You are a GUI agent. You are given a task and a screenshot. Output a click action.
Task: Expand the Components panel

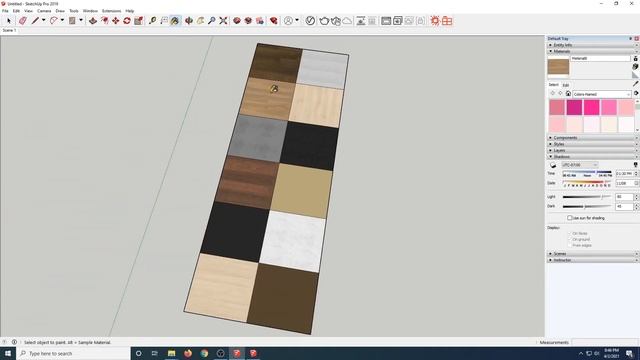click(x=592, y=138)
